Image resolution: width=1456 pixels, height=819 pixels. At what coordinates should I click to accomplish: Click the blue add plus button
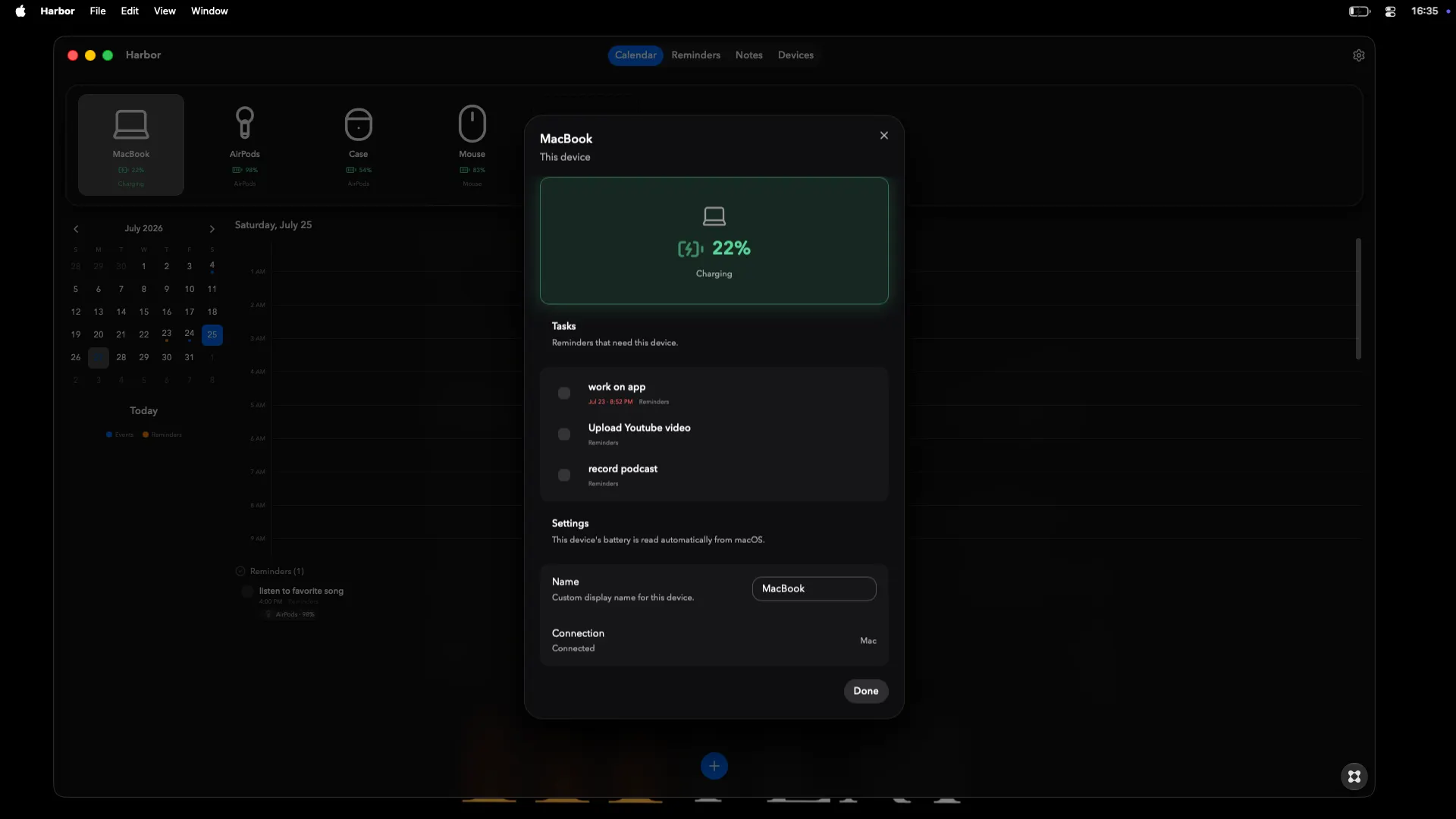pyautogui.click(x=714, y=766)
